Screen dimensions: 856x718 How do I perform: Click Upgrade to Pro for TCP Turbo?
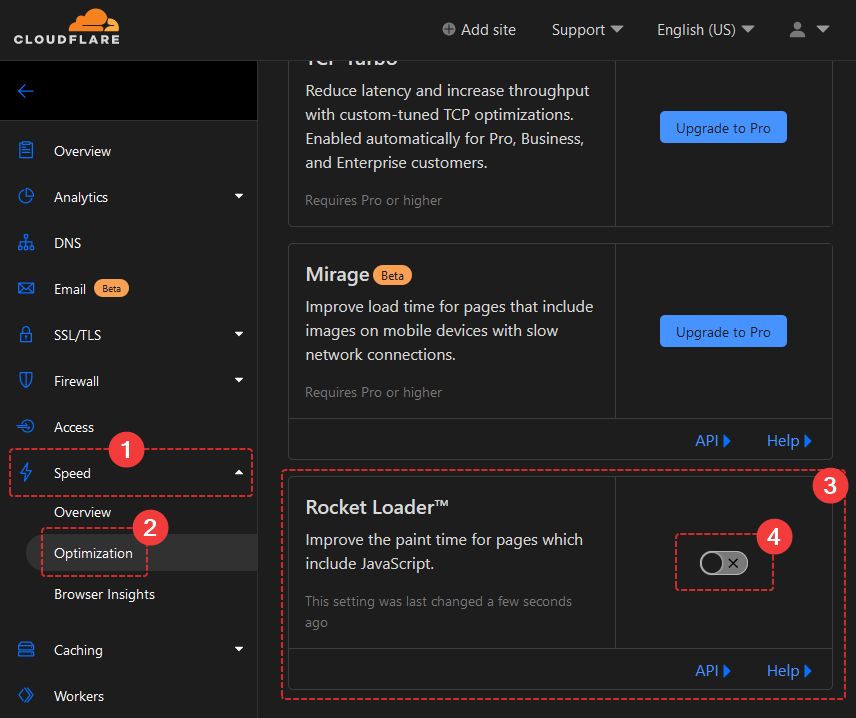(723, 127)
